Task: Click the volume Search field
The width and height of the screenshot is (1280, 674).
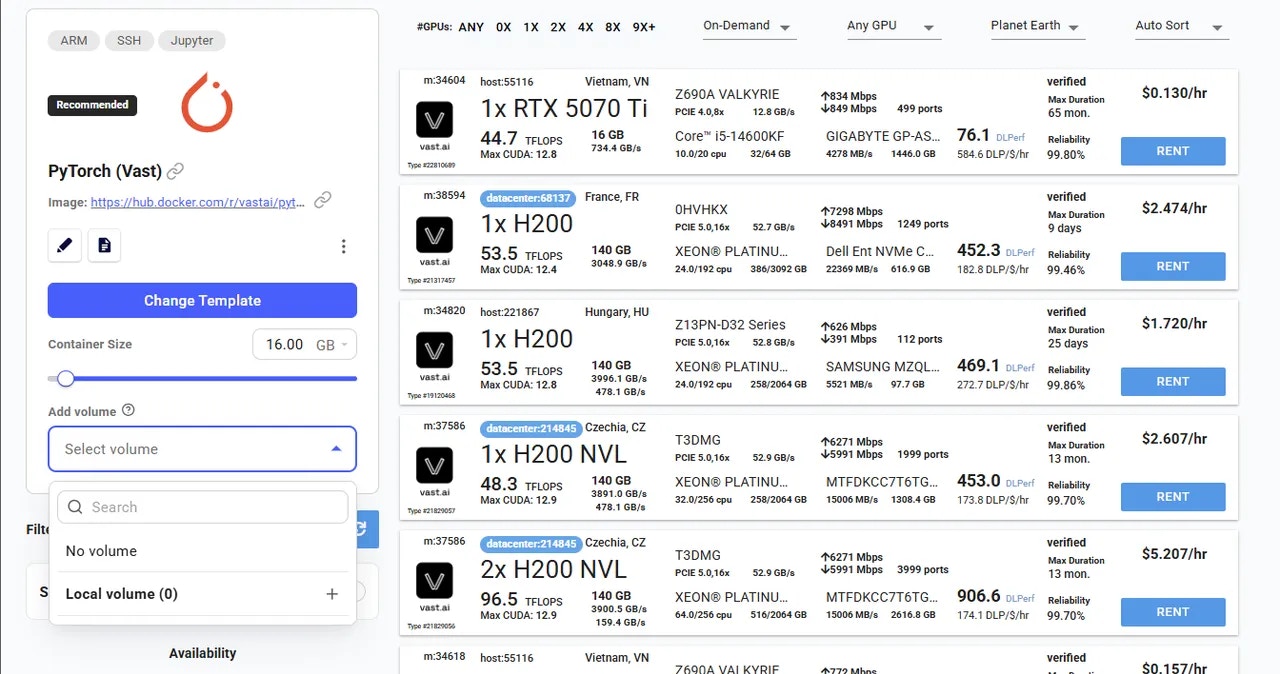Action: coord(202,507)
